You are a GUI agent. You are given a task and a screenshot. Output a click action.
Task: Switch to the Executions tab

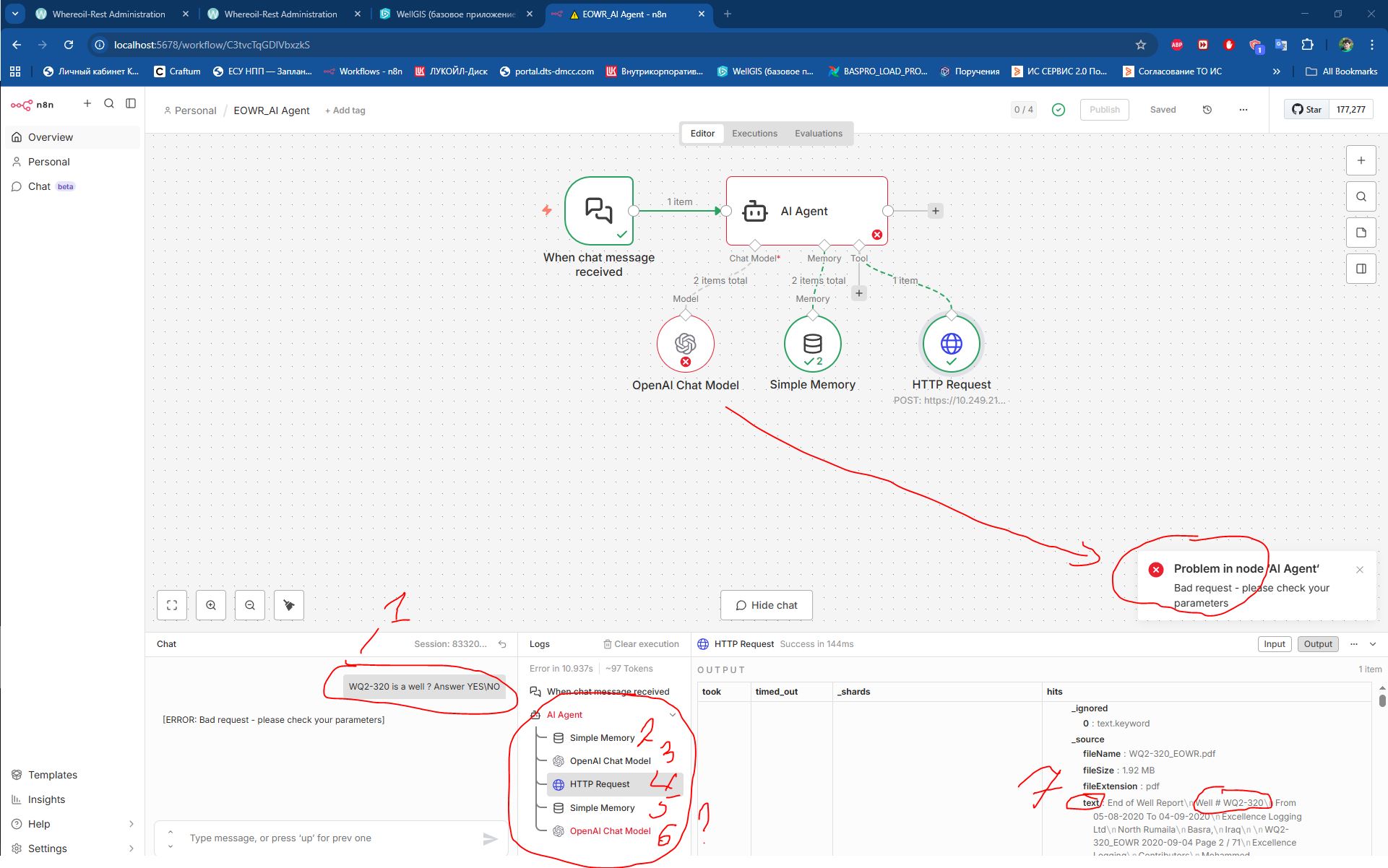pyautogui.click(x=754, y=134)
